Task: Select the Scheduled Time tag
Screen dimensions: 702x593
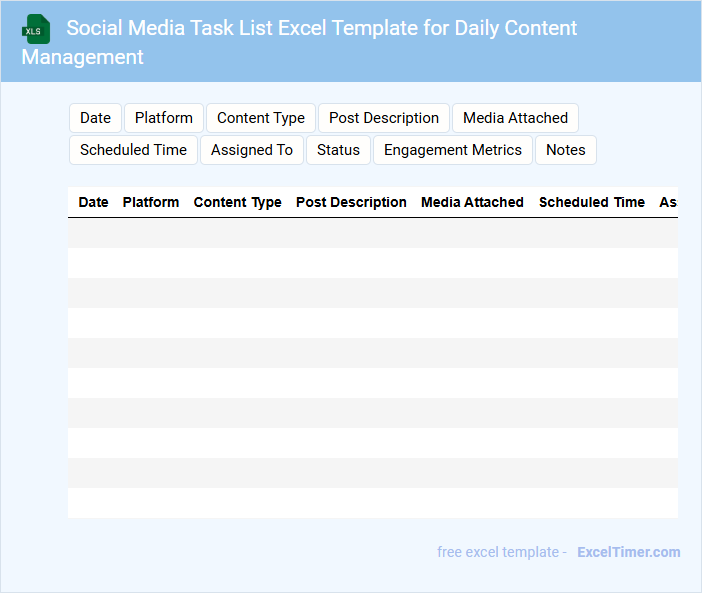Action: click(x=133, y=150)
